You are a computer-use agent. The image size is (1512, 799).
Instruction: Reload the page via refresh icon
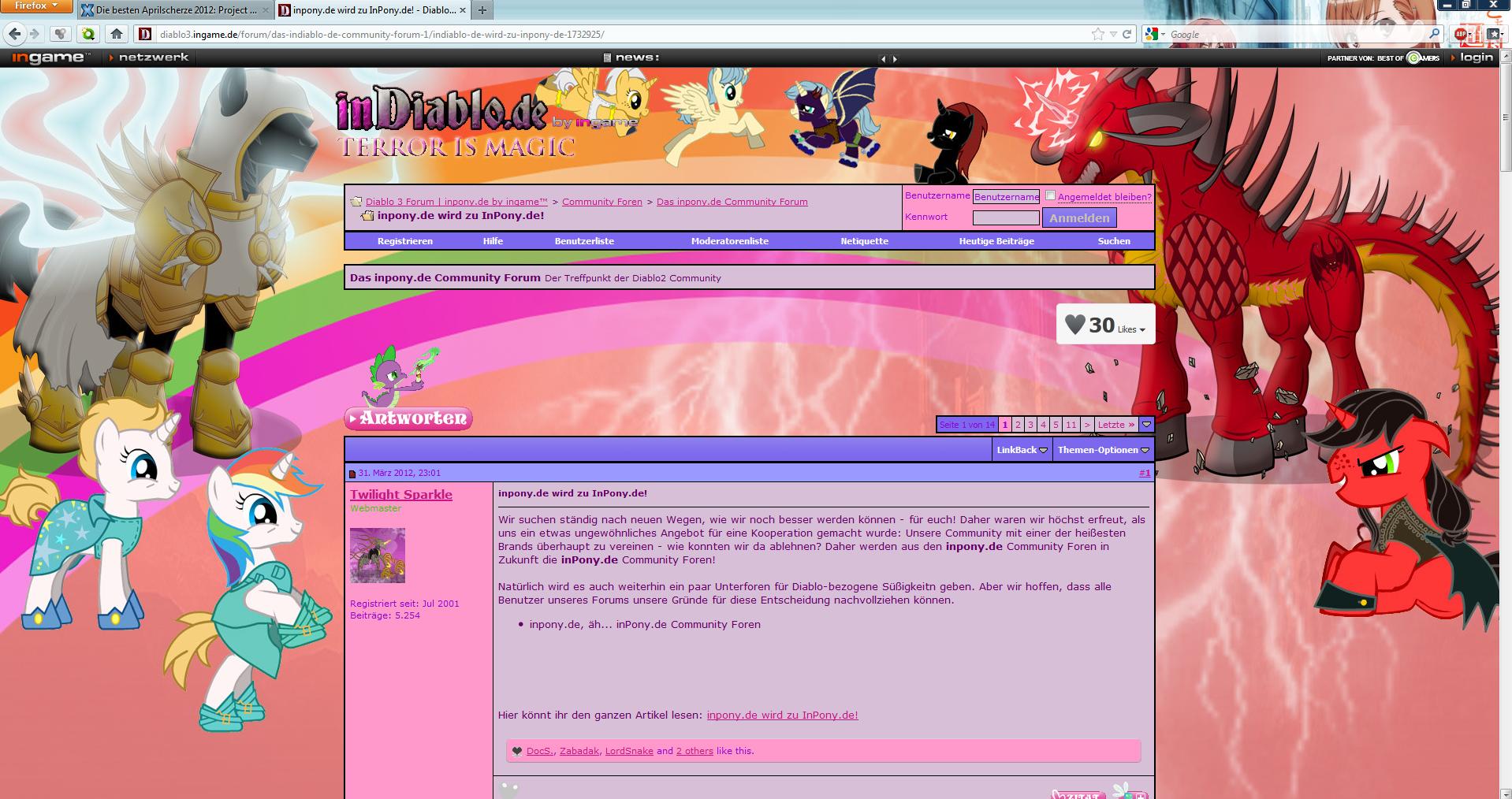[1127, 34]
